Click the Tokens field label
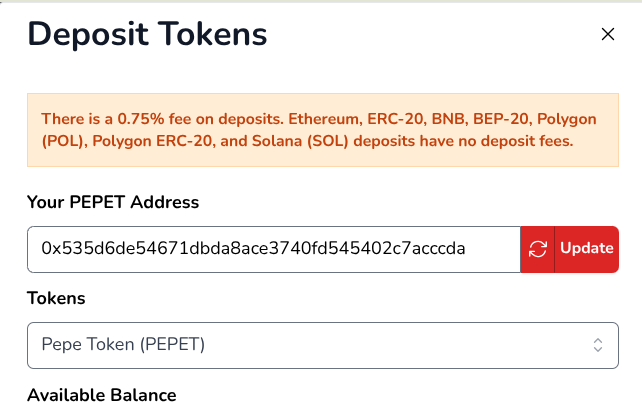 [56, 298]
